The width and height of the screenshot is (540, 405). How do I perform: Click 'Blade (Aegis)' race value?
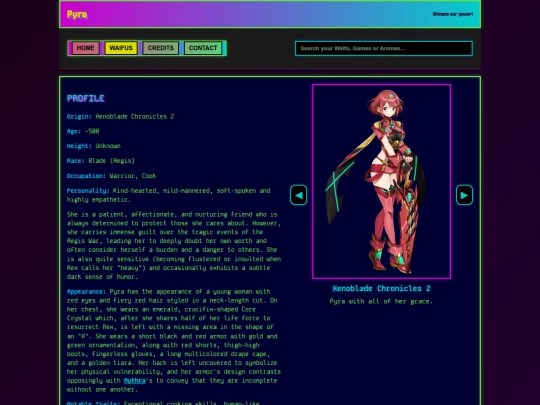[x=112, y=161]
